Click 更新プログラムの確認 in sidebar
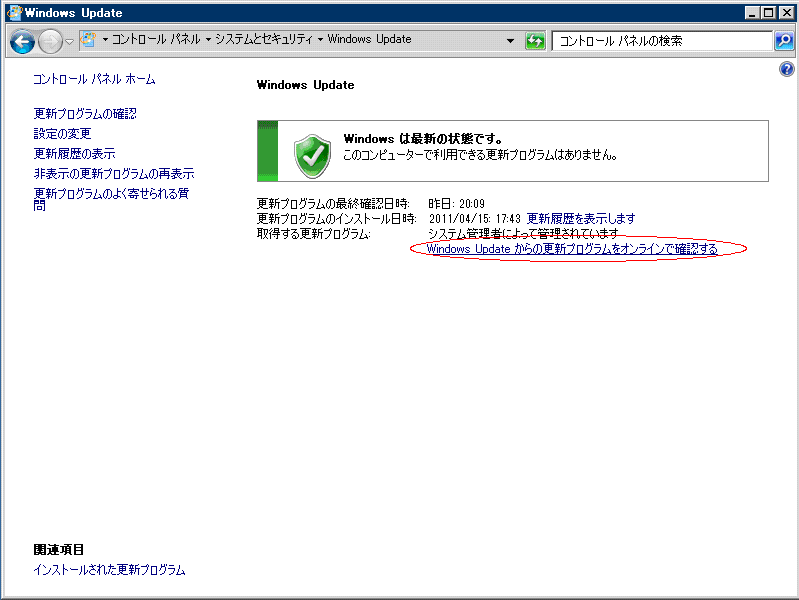The image size is (799, 600). 85,113
